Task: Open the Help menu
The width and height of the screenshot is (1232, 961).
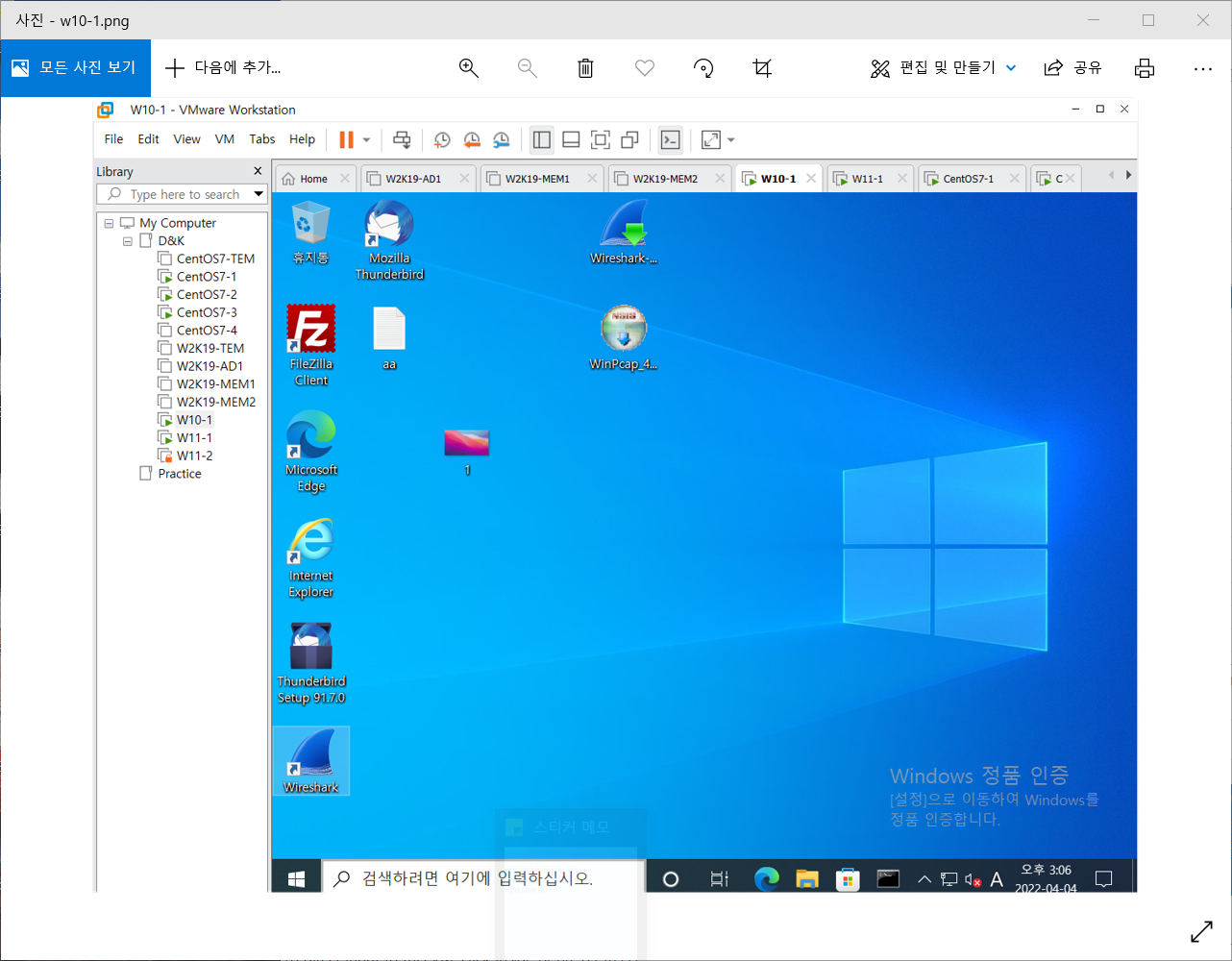Action: 302,139
